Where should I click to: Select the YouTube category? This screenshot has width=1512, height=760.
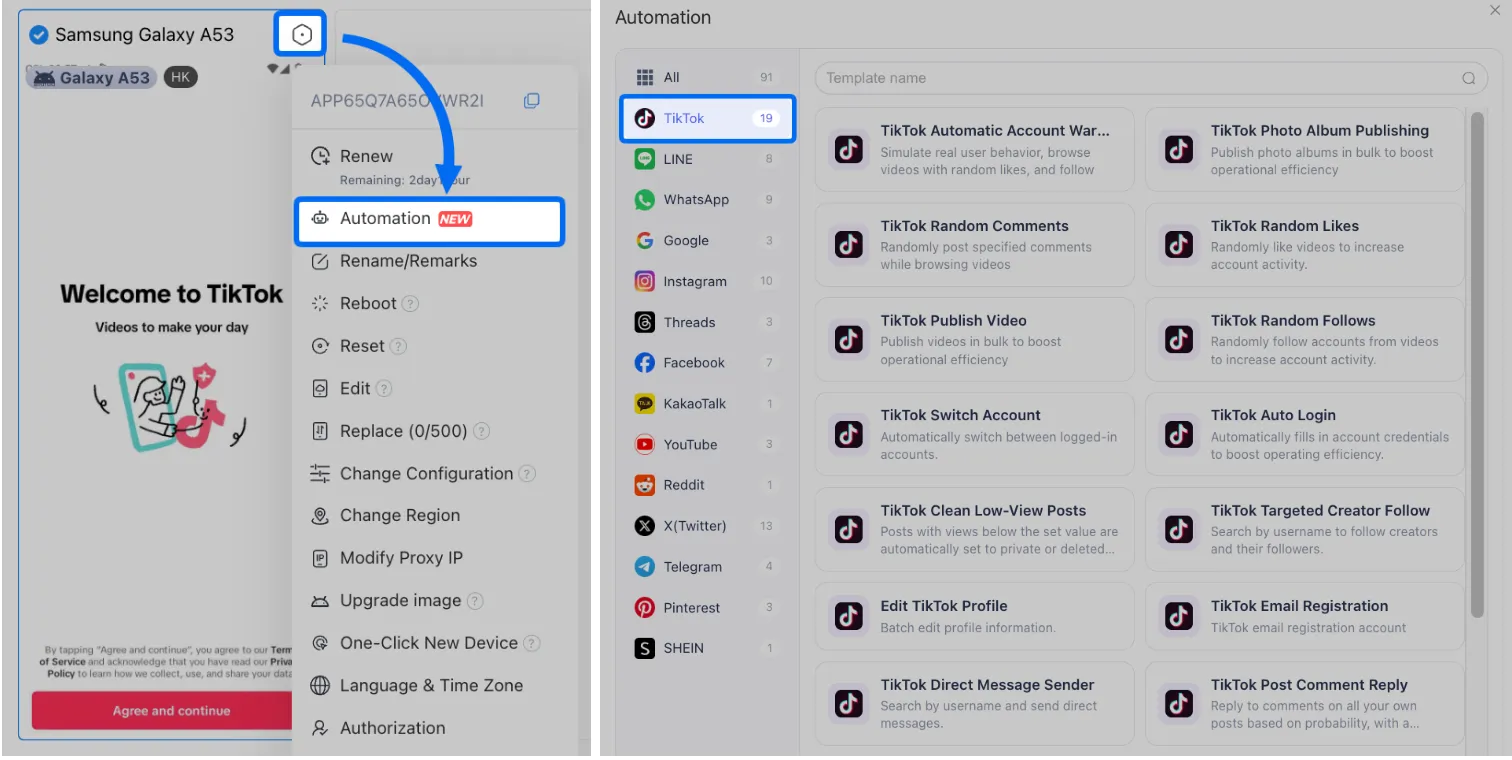click(x=706, y=444)
